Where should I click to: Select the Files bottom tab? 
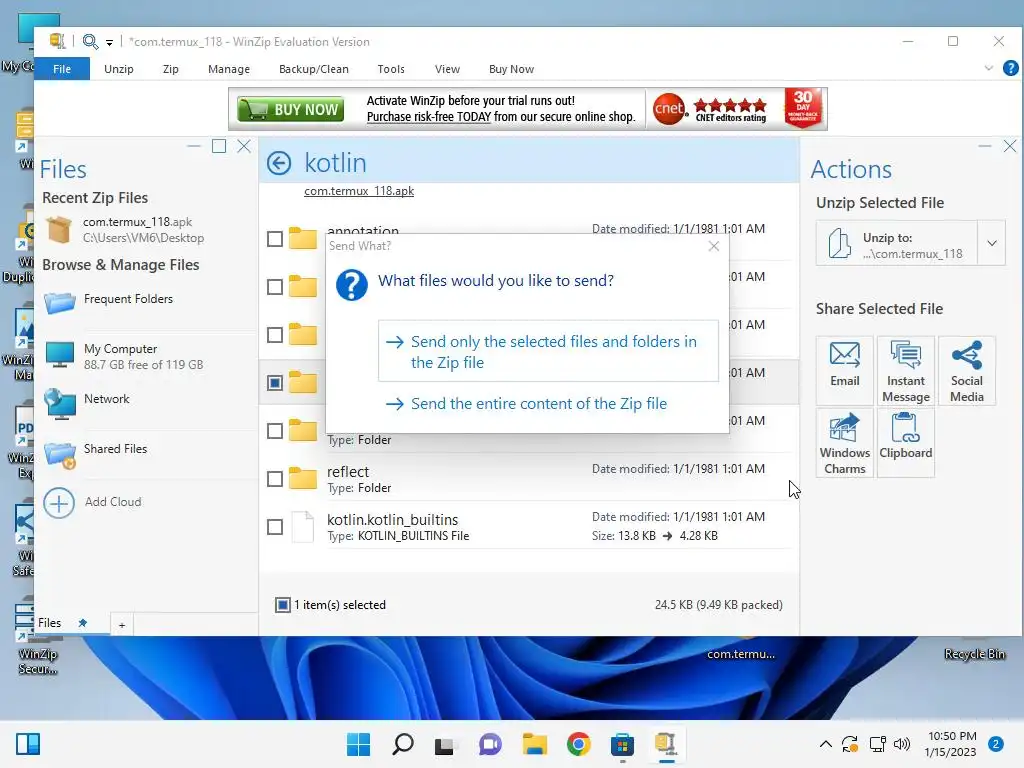coord(50,623)
